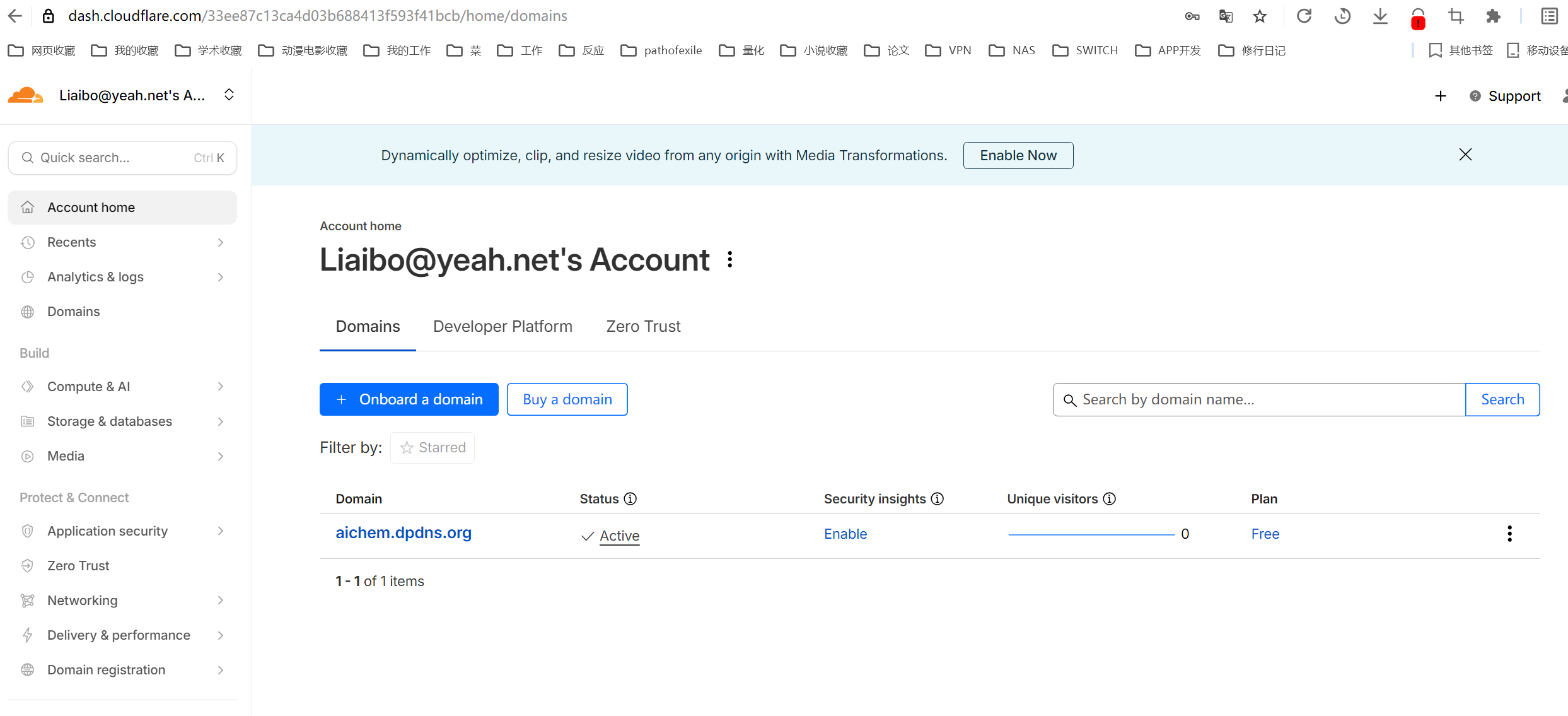Click the plus add icon in header
This screenshot has height=716, width=1568.
(1441, 96)
